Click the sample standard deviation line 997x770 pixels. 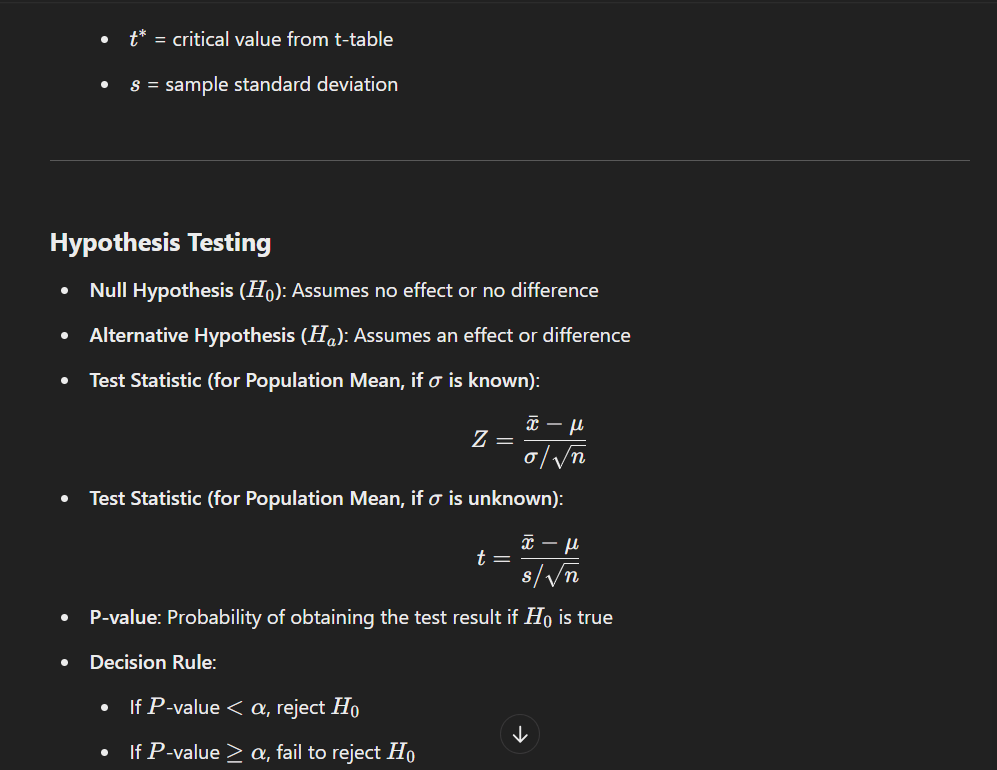(x=264, y=85)
